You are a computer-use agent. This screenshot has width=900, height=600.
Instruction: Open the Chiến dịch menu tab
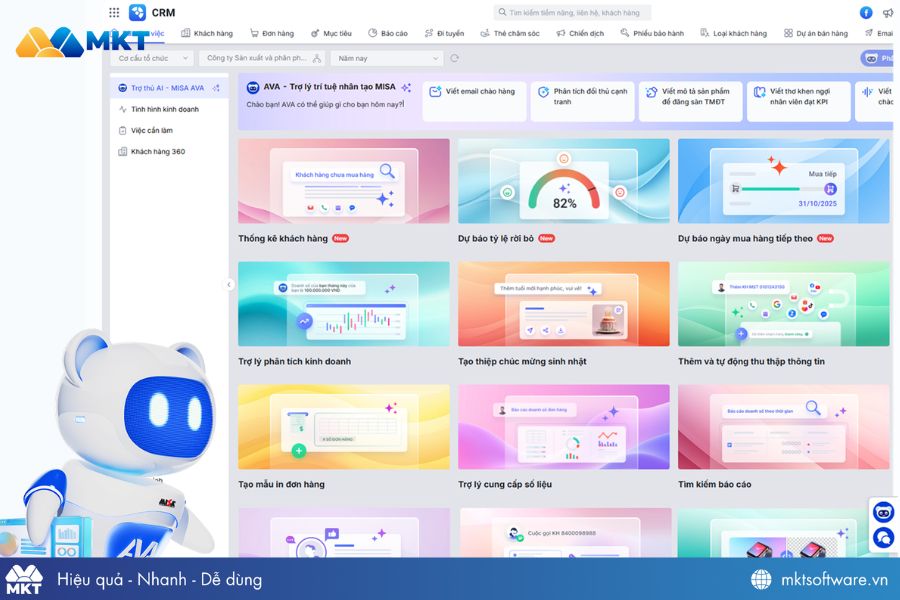(580, 33)
